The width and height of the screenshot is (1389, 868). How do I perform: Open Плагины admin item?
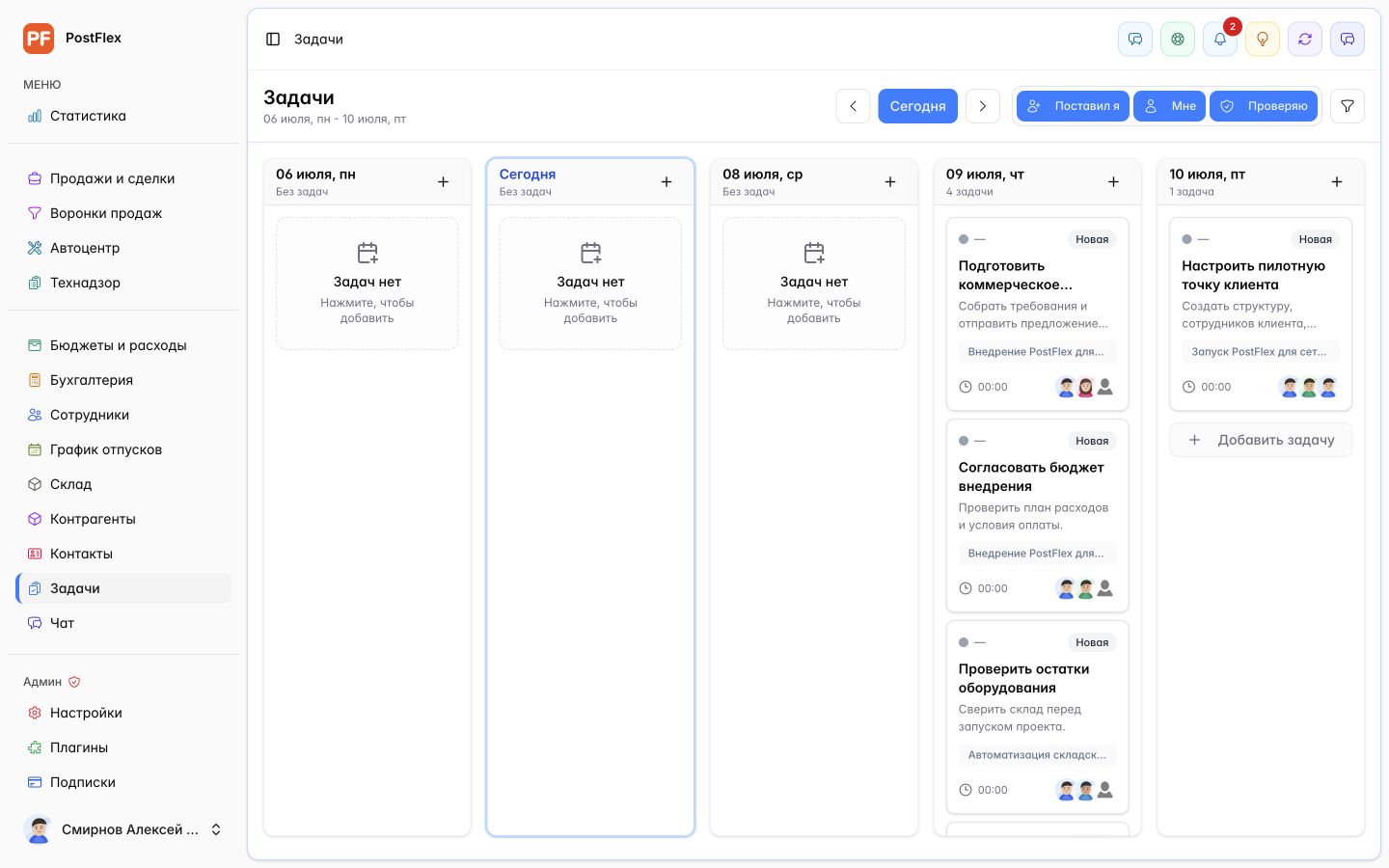(x=123, y=747)
